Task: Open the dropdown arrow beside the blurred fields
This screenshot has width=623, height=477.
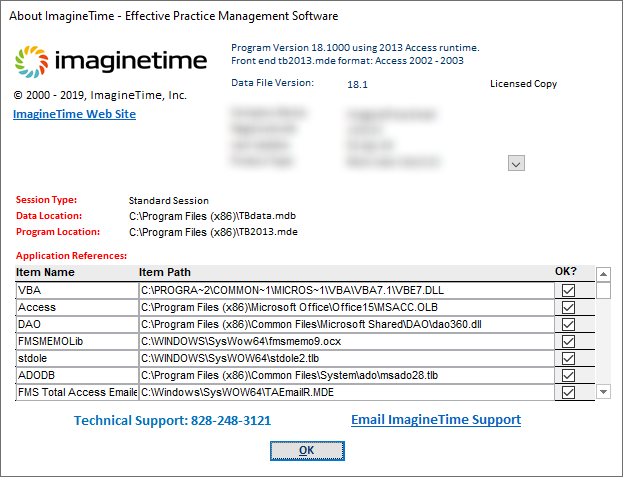Action: pos(516,163)
